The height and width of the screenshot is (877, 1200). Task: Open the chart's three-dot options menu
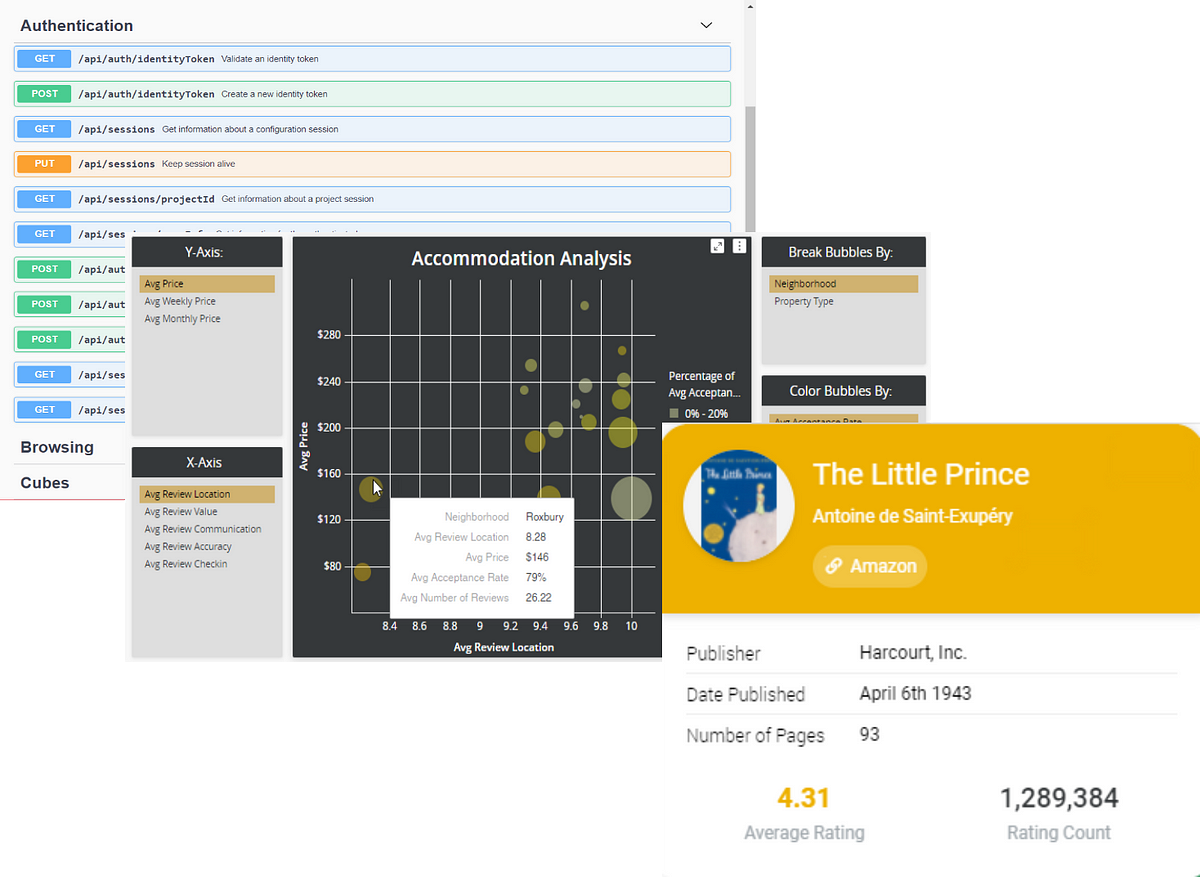739,246
